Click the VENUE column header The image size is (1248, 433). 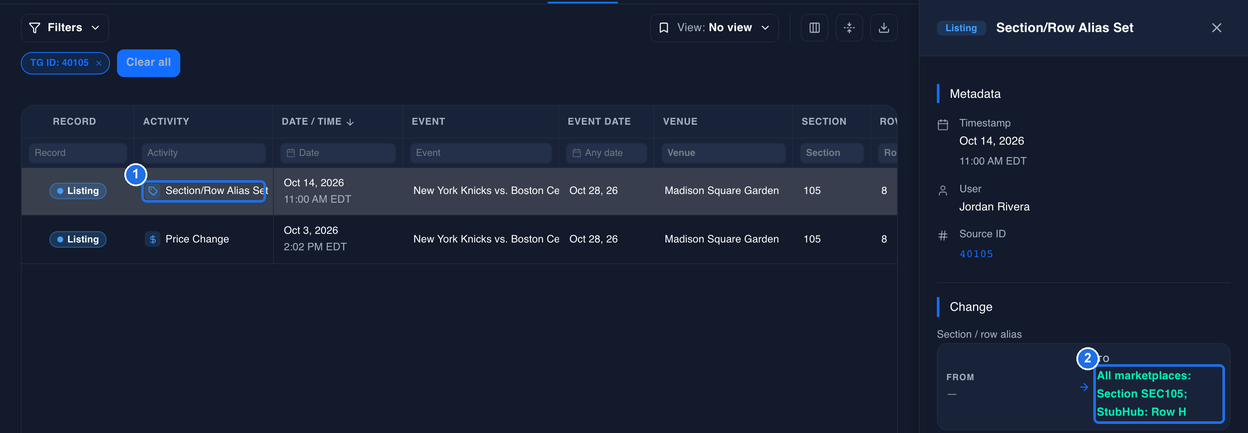tap(680, 122)
